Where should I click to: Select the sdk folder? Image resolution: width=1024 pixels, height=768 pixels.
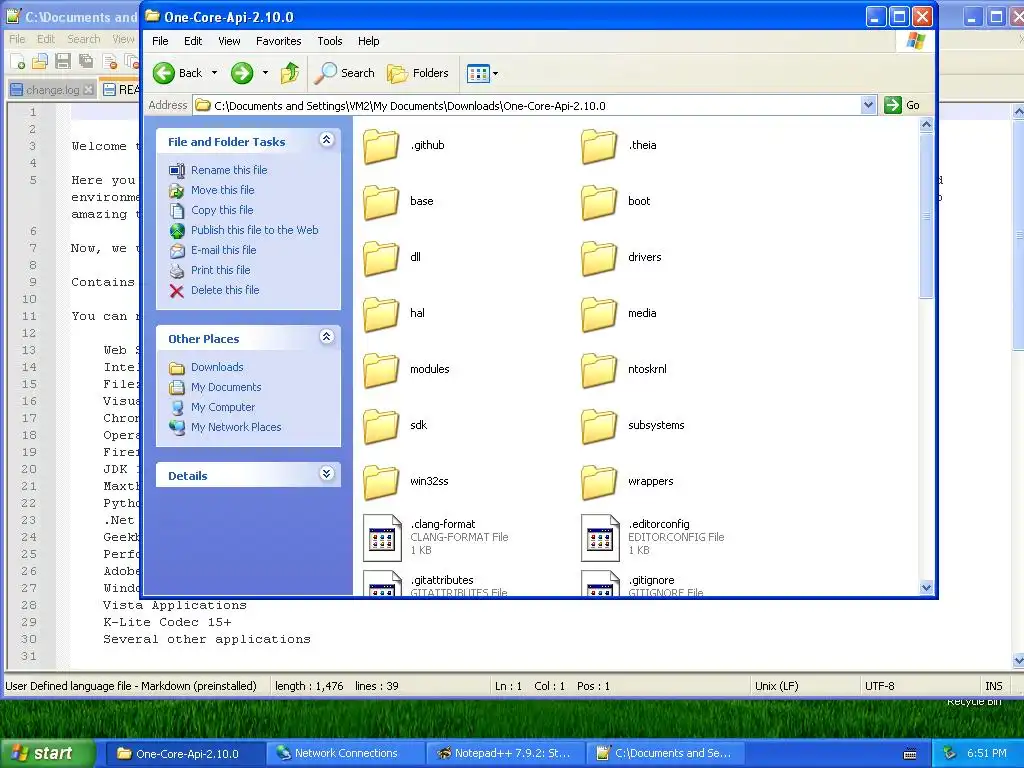point(396,426)
